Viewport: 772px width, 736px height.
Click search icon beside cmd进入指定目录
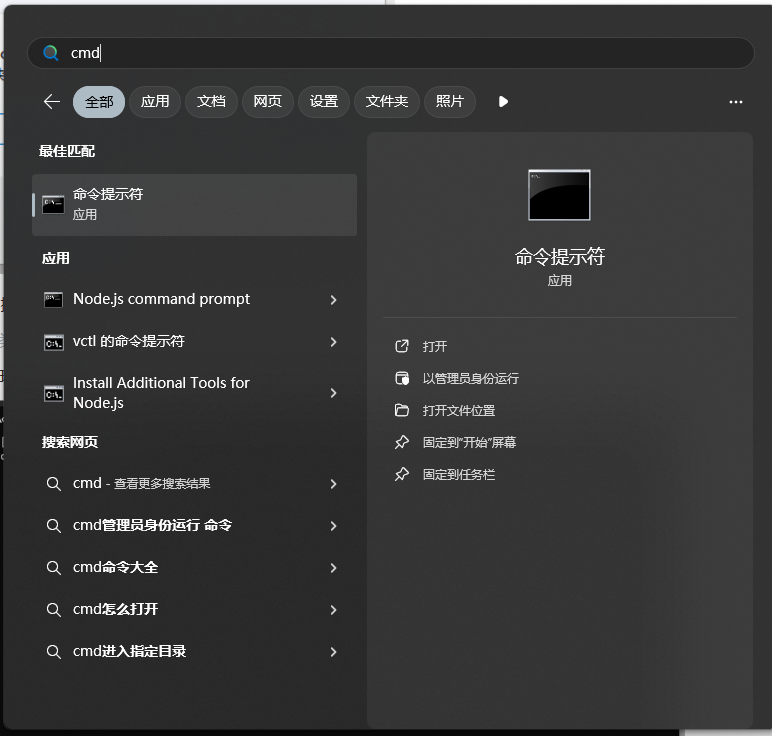[x=53, y=652]
